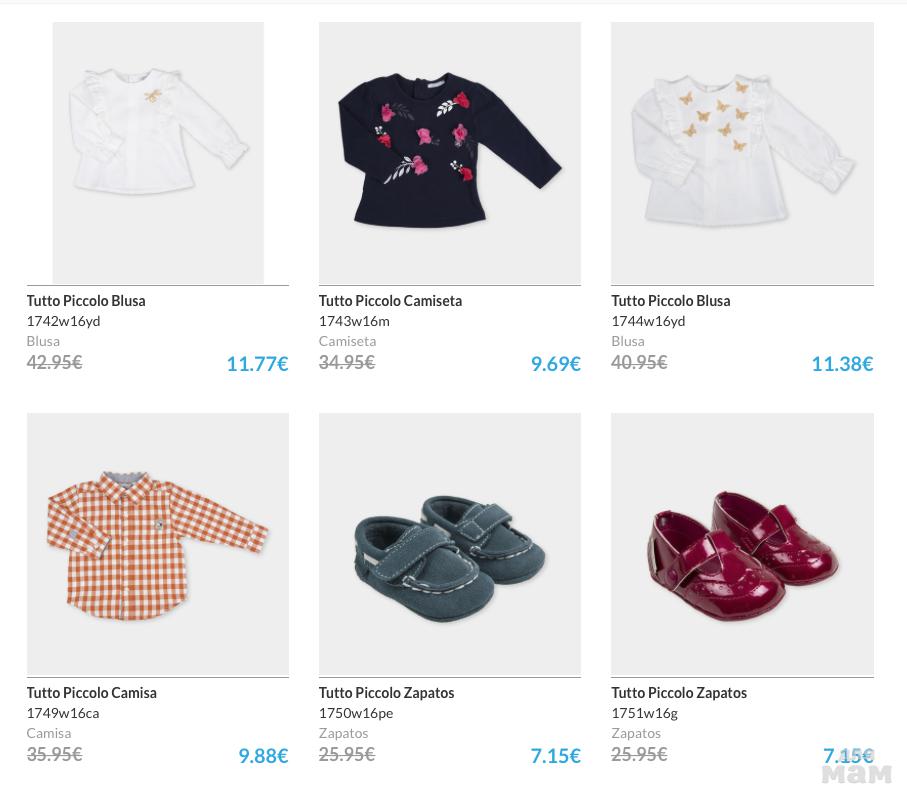Click Tutto Piccolo Zapatos title for 1750w16pe
907x798 pixels.
(x=386, y=693)
